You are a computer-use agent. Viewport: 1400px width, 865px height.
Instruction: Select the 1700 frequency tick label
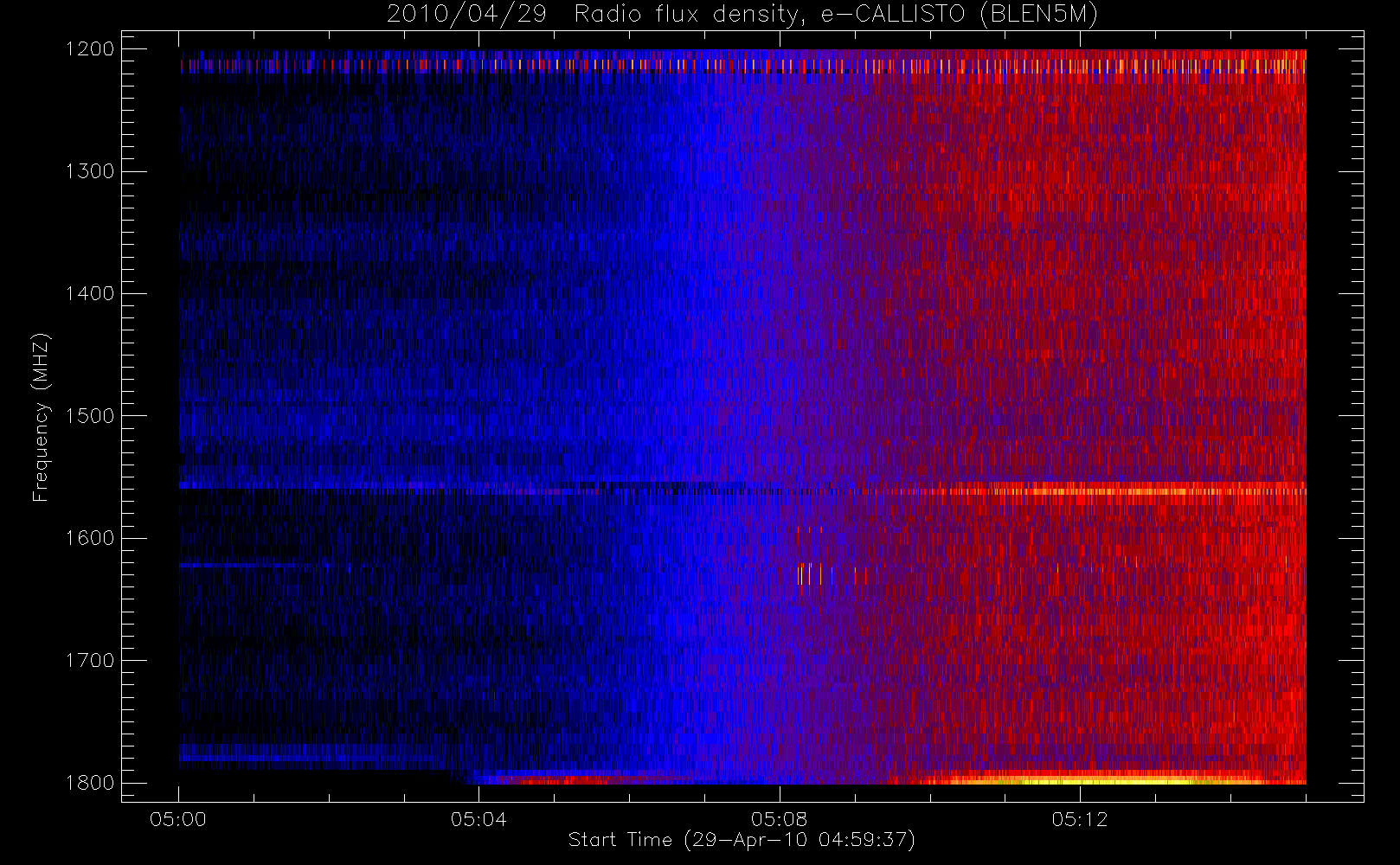point(90,661)
